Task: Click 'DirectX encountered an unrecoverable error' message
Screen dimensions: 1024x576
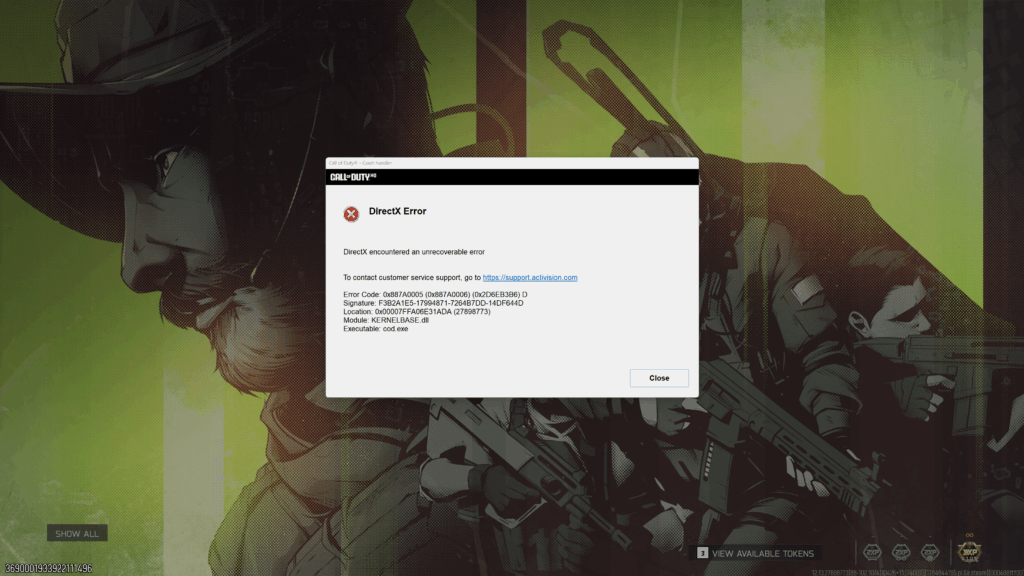Action: coord(414,252)
